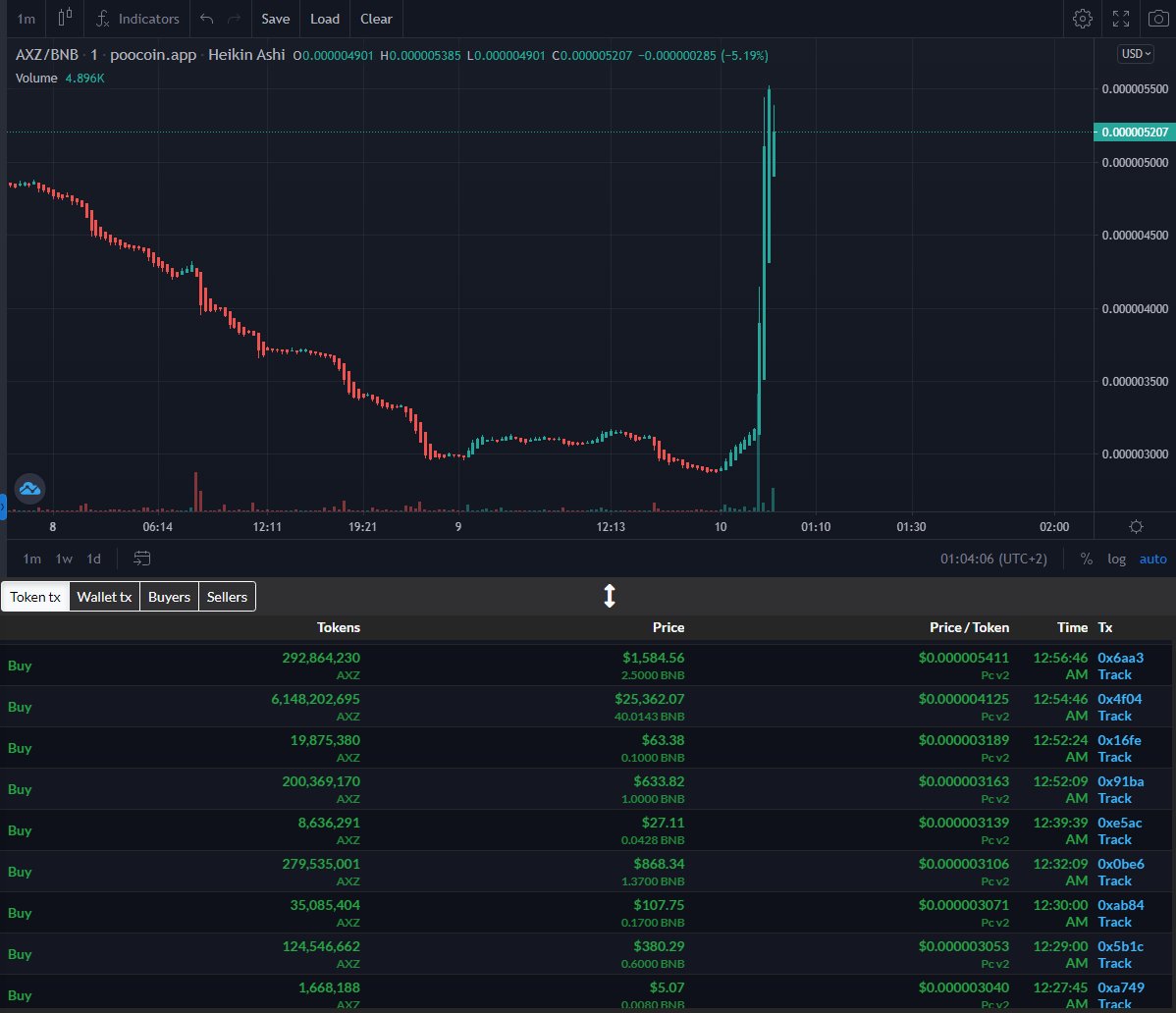Open transaction link 0x16fe

[x=1119, y=740]
